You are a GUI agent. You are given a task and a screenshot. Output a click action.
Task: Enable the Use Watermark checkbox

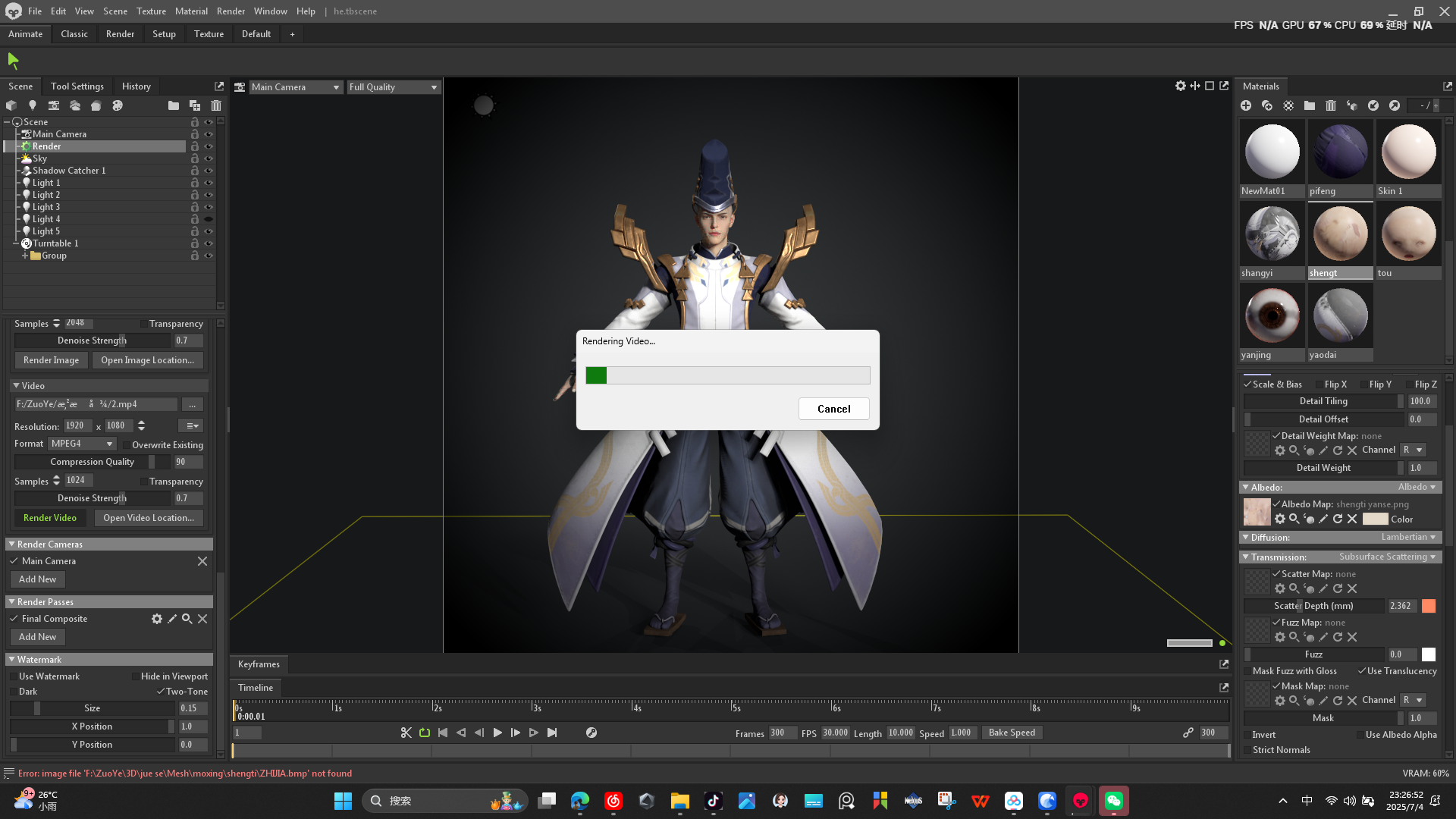click(x=14, y=676)
